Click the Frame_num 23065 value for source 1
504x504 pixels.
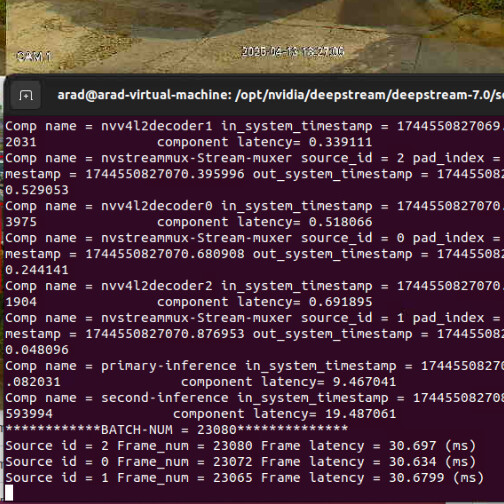(233, 478)
